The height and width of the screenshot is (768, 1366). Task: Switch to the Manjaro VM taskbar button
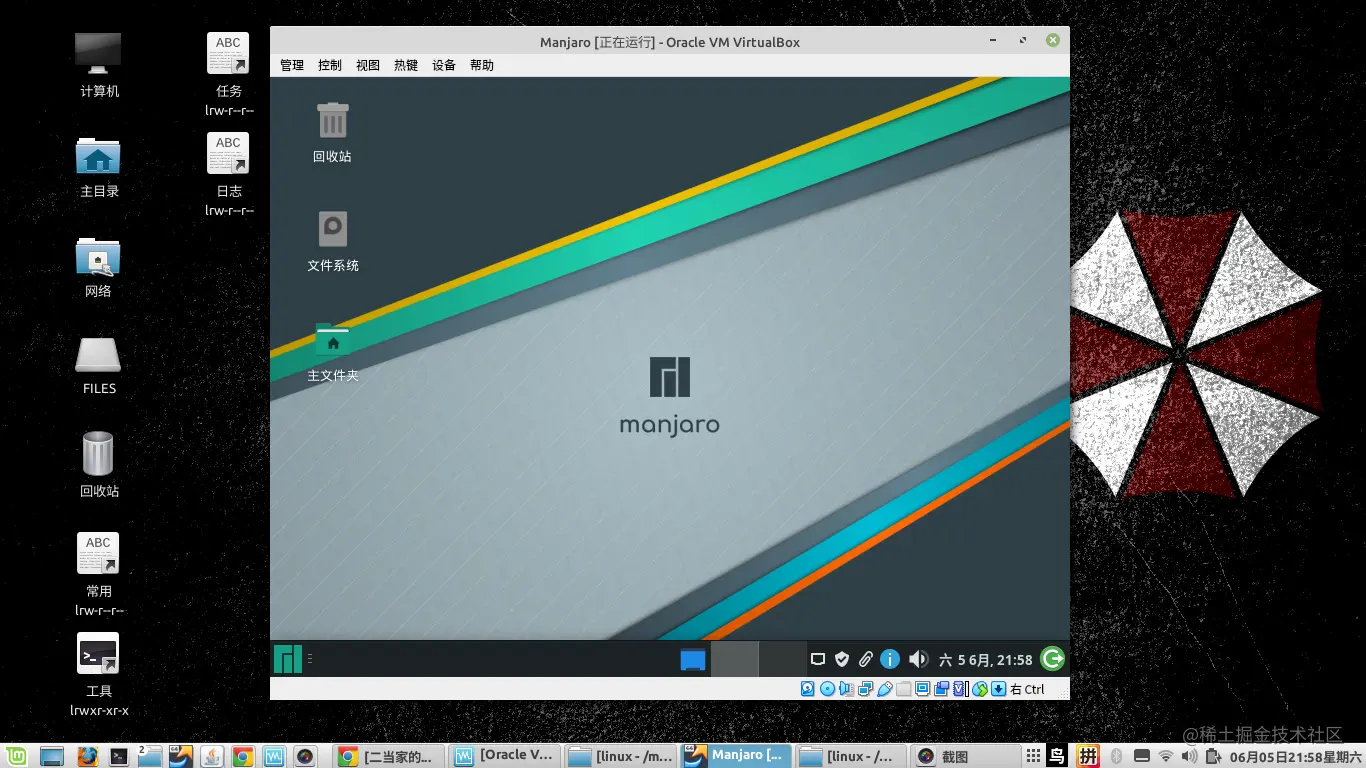click(x=736, y=757)
